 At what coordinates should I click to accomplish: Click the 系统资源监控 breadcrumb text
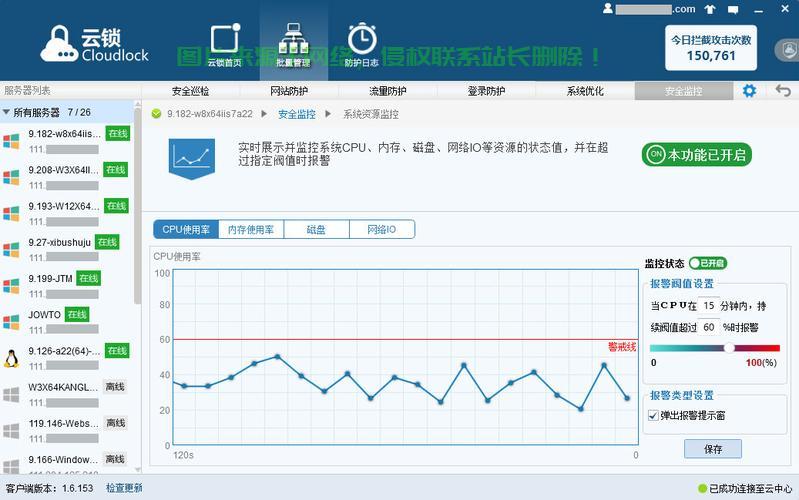coord(370,114)
